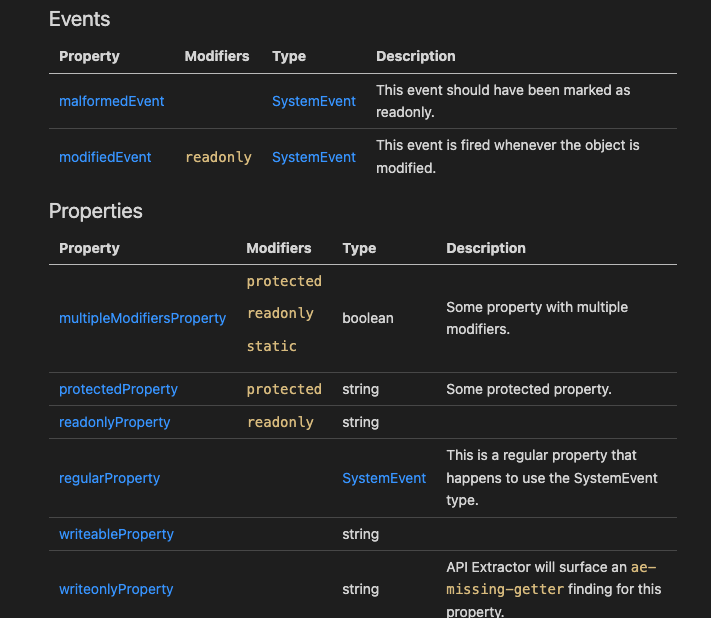
Task: Open the readonlyProperty link
Action: [x=115, y=423]
